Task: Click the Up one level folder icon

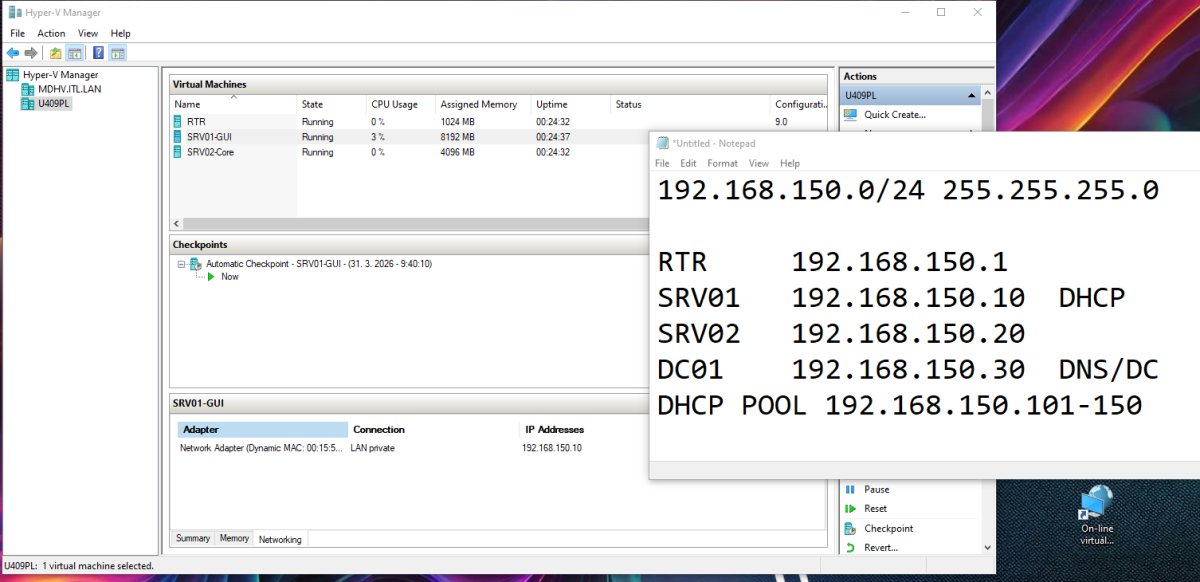Action: click(56, 53)
